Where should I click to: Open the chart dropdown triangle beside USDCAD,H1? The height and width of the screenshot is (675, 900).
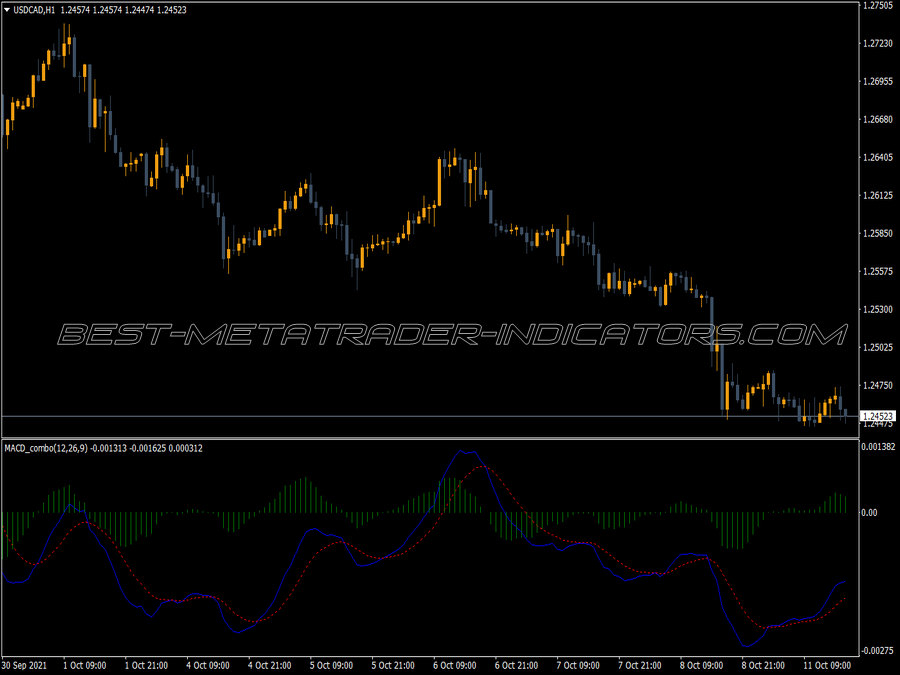tap(7, 10)
